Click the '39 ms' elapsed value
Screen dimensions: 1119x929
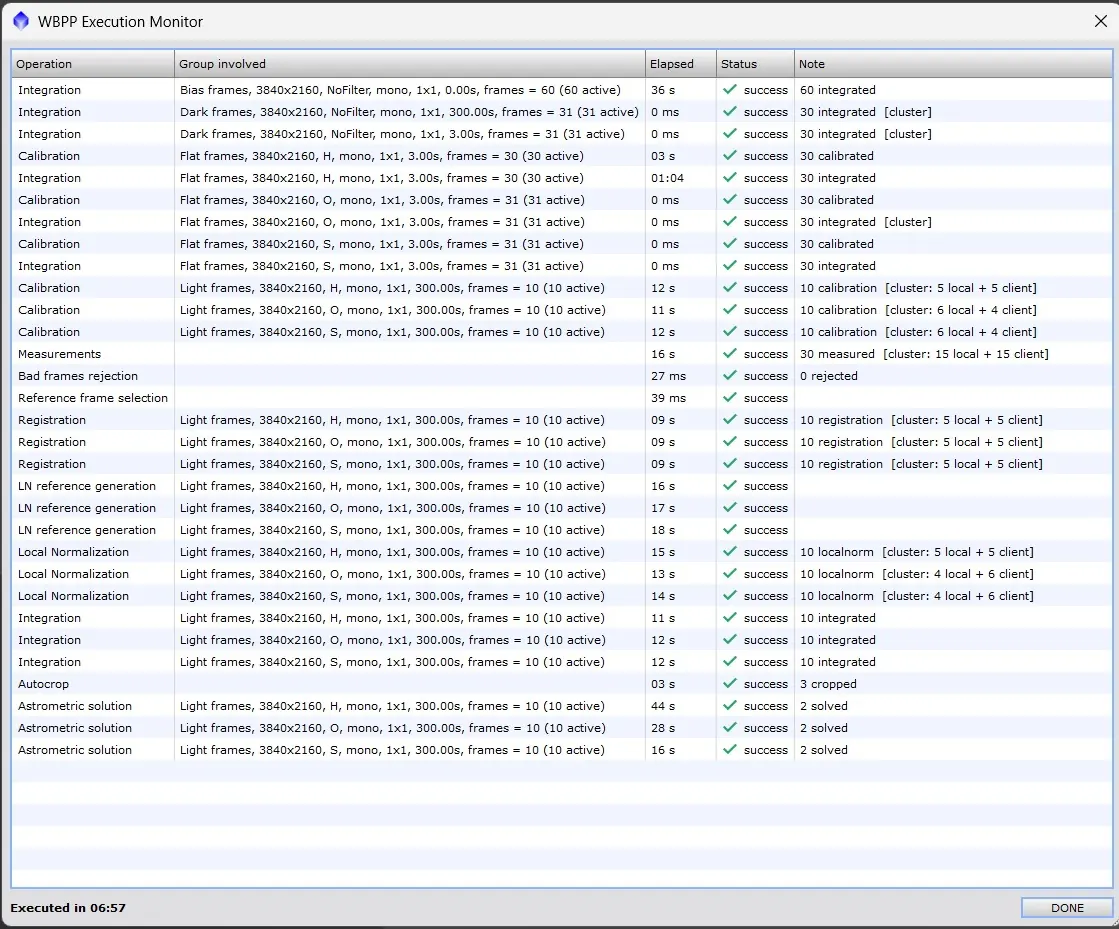click(668, 398)
